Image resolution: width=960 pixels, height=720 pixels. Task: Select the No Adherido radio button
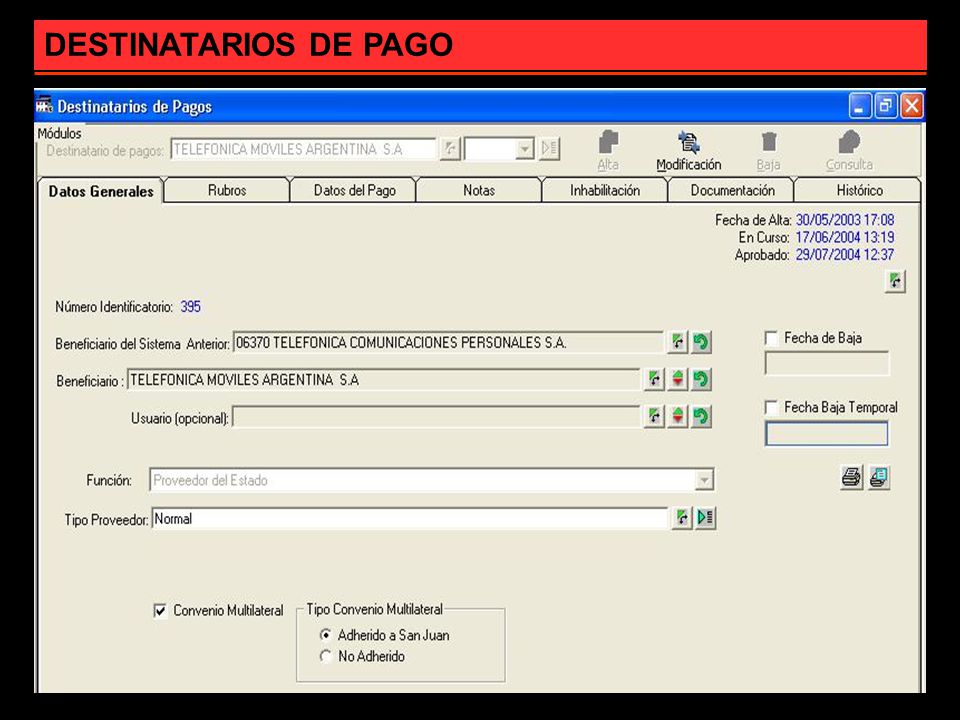tap(326, 656)
